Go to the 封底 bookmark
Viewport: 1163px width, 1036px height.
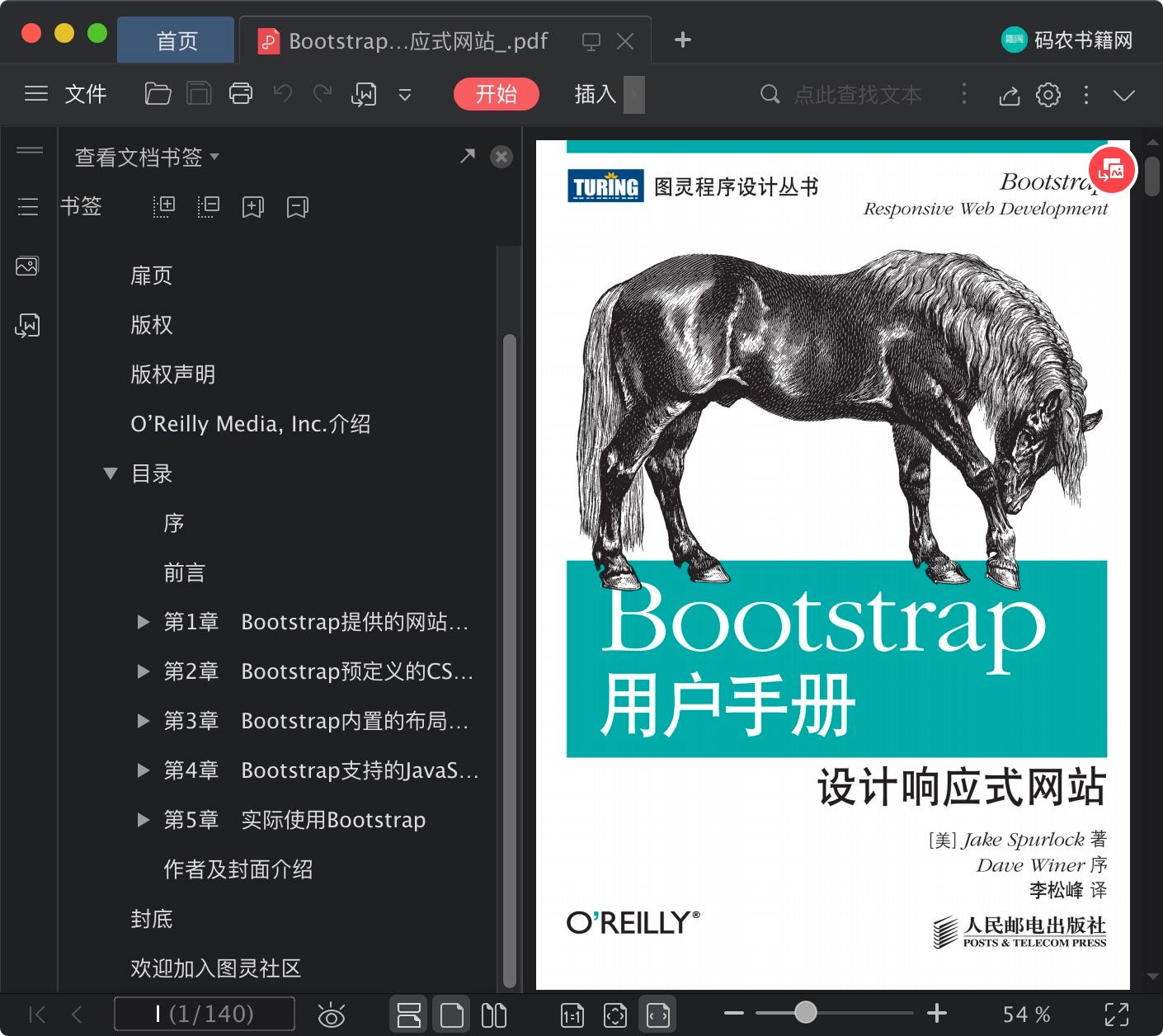pos(152,919)
